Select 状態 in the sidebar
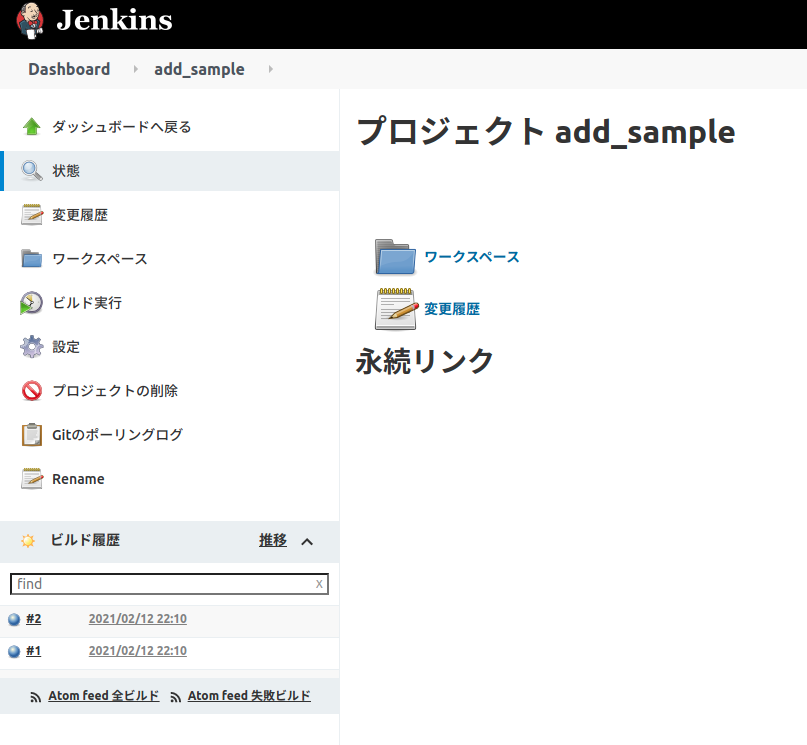This screenshot has width=807, height=745. tap(66, 171)
